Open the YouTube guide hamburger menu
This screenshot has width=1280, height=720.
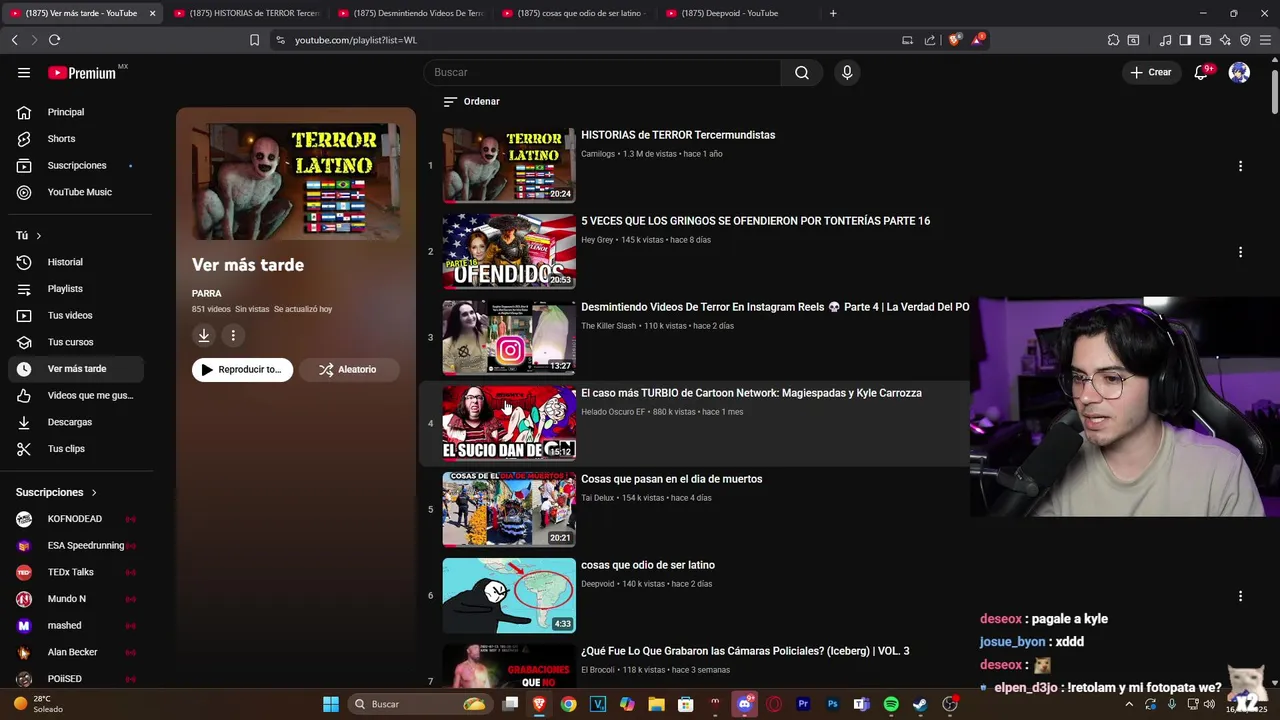point(24,72)
